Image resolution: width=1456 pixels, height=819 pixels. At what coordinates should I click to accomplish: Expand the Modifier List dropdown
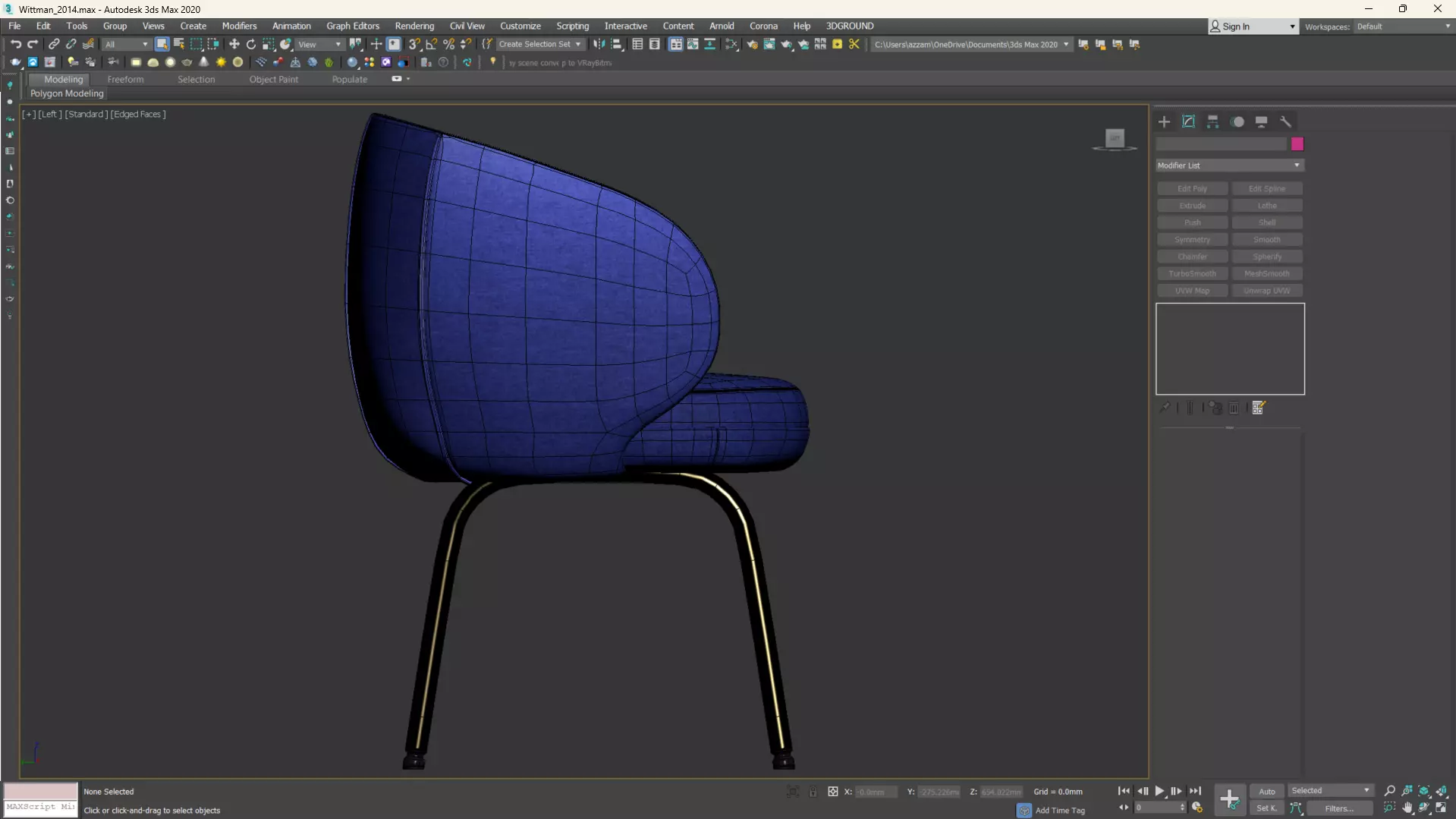click(x=1229, y=165)
